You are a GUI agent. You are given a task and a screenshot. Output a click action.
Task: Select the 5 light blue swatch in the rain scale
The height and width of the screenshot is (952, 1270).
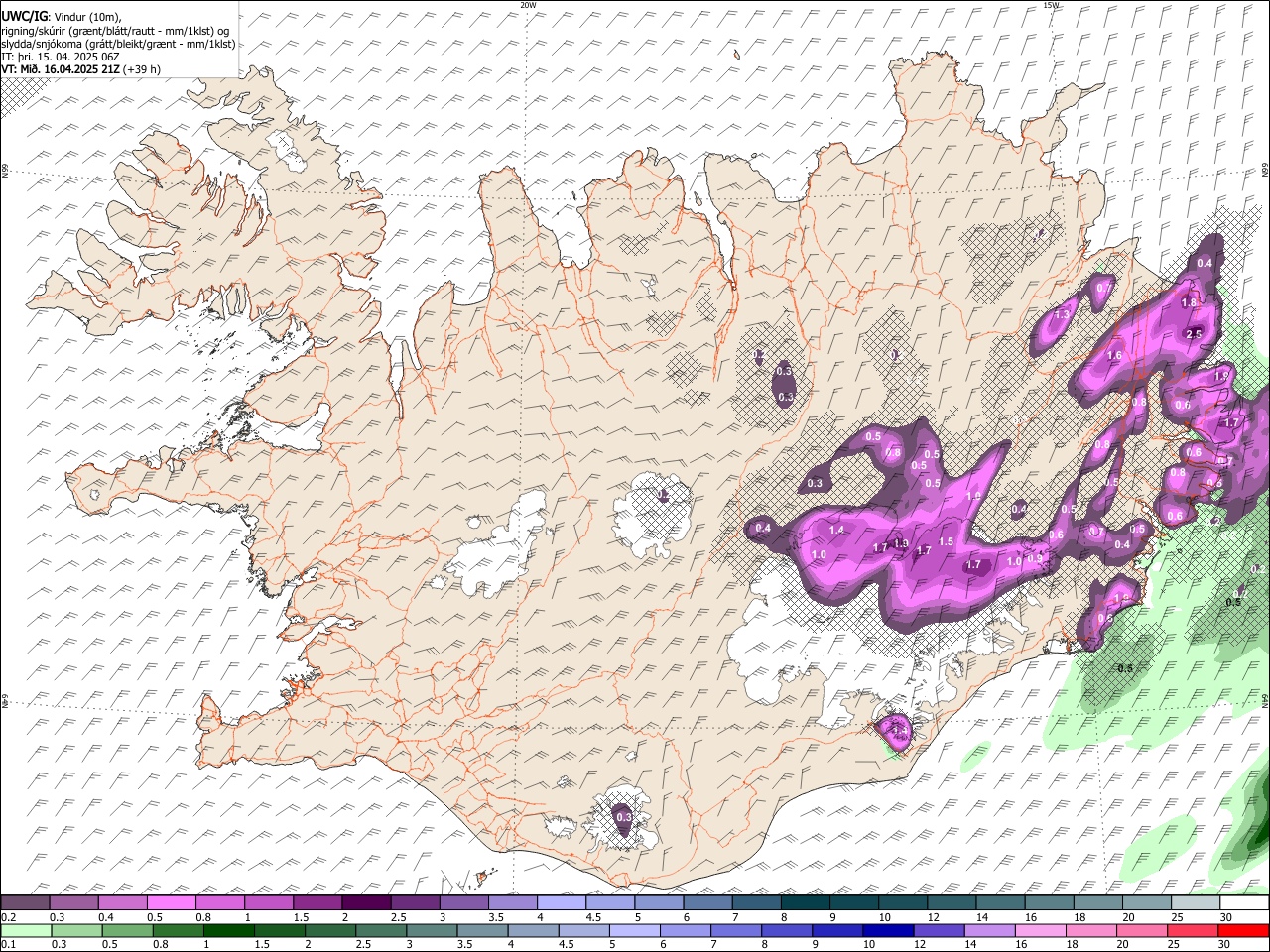click(x=634, y=930)
